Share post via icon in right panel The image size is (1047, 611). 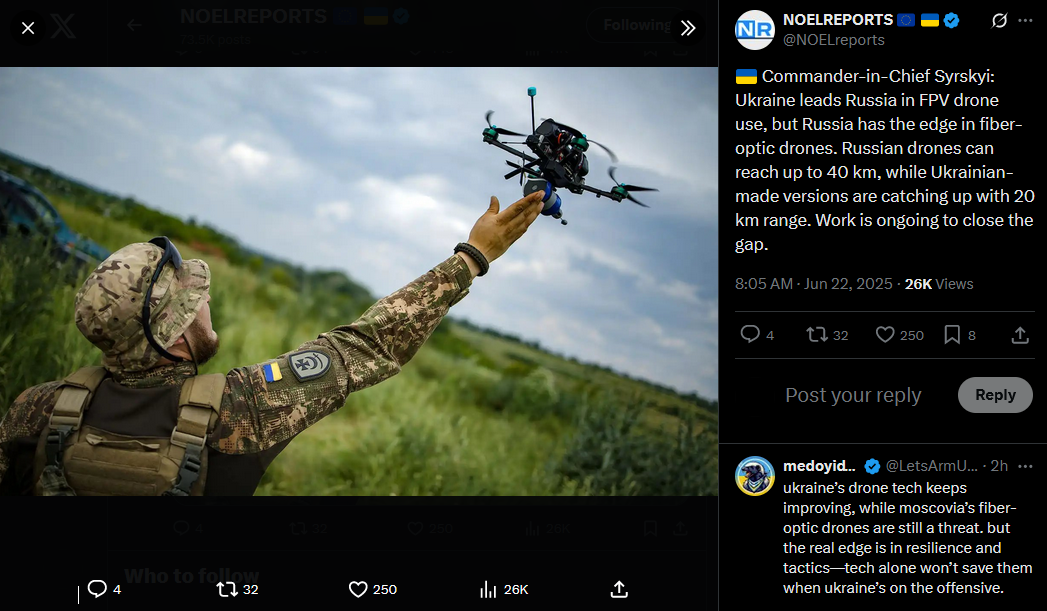[x=1020, y=335]
